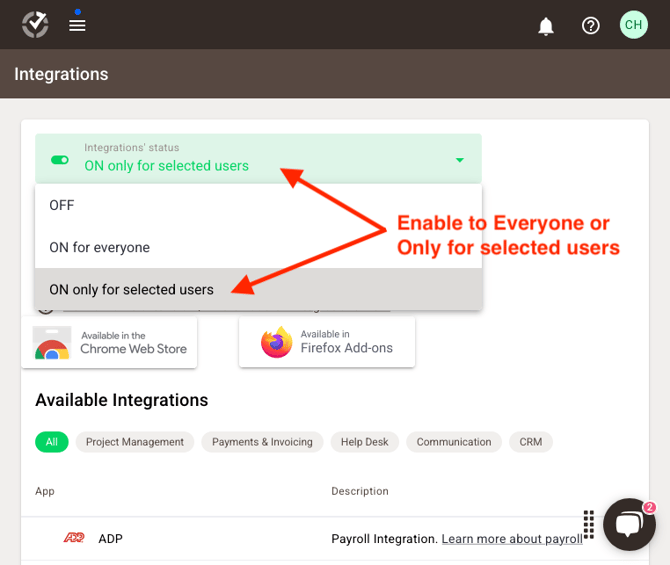Click the Available Integrations heading
Viewport: 670px width, 565px height.
pos(122,400)
